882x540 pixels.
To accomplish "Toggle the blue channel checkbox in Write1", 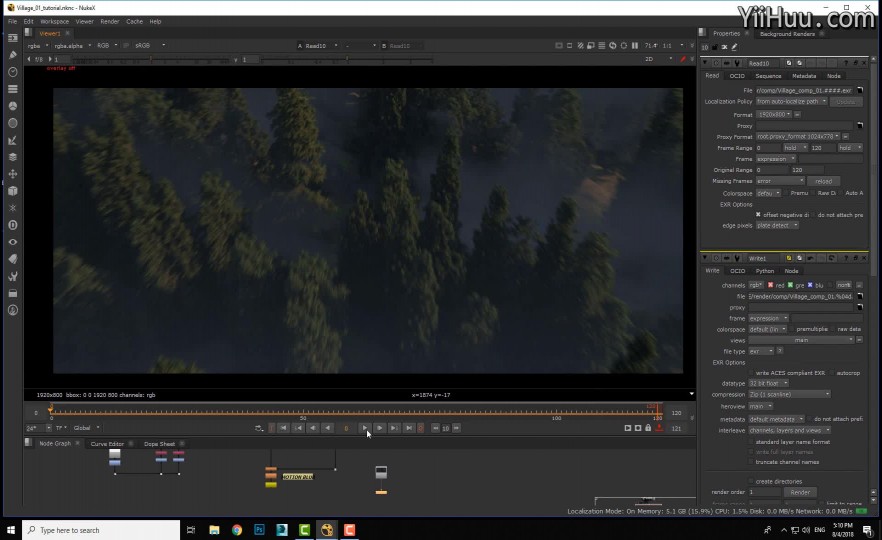I will tap(810, 285).
